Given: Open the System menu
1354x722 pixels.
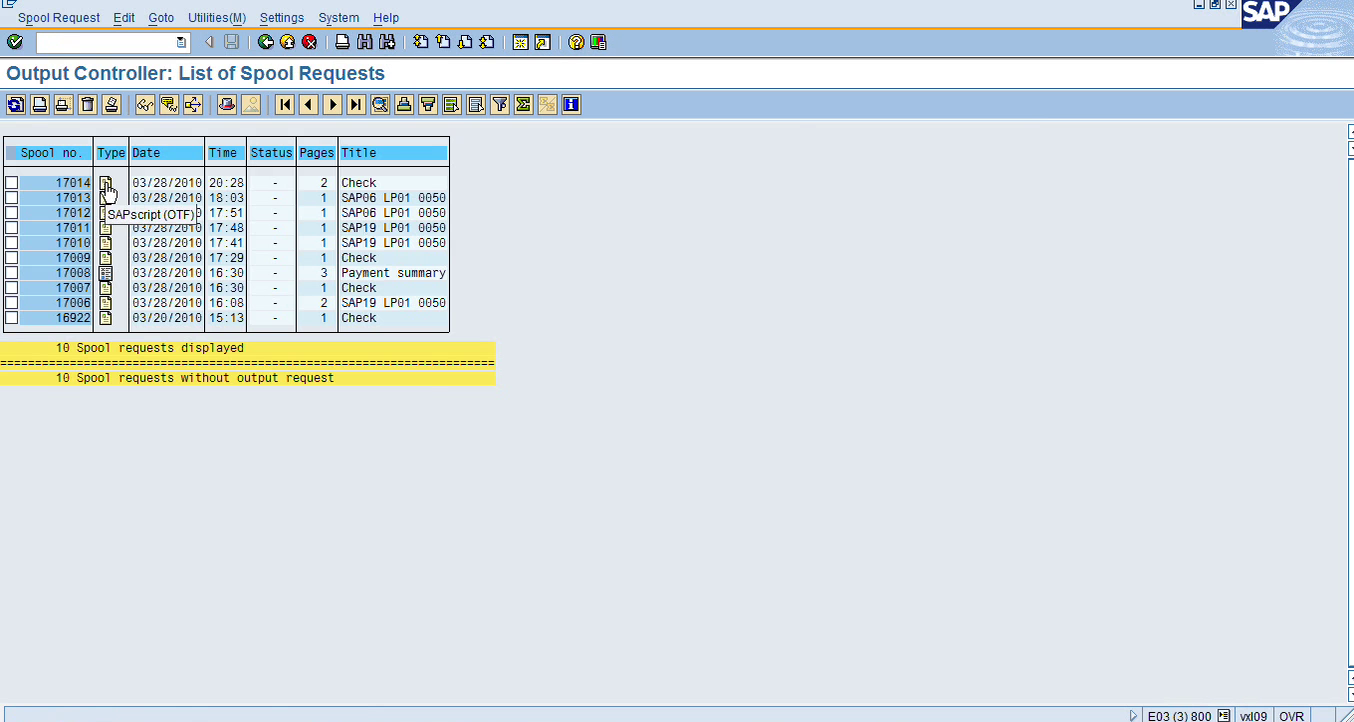Looking at the screenshot, I should [339, 18].
